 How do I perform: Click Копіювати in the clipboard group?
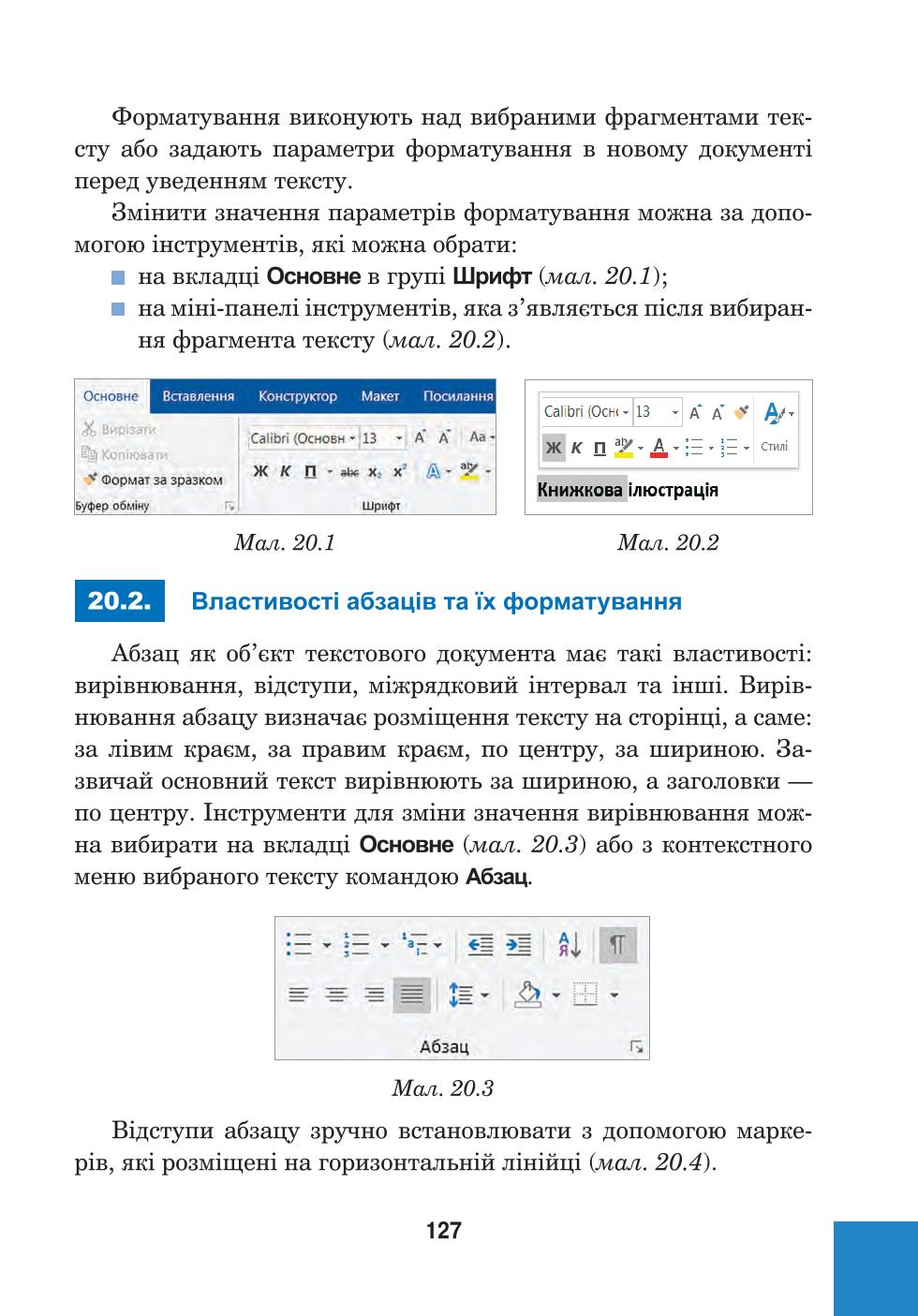(x=124, y=454)
